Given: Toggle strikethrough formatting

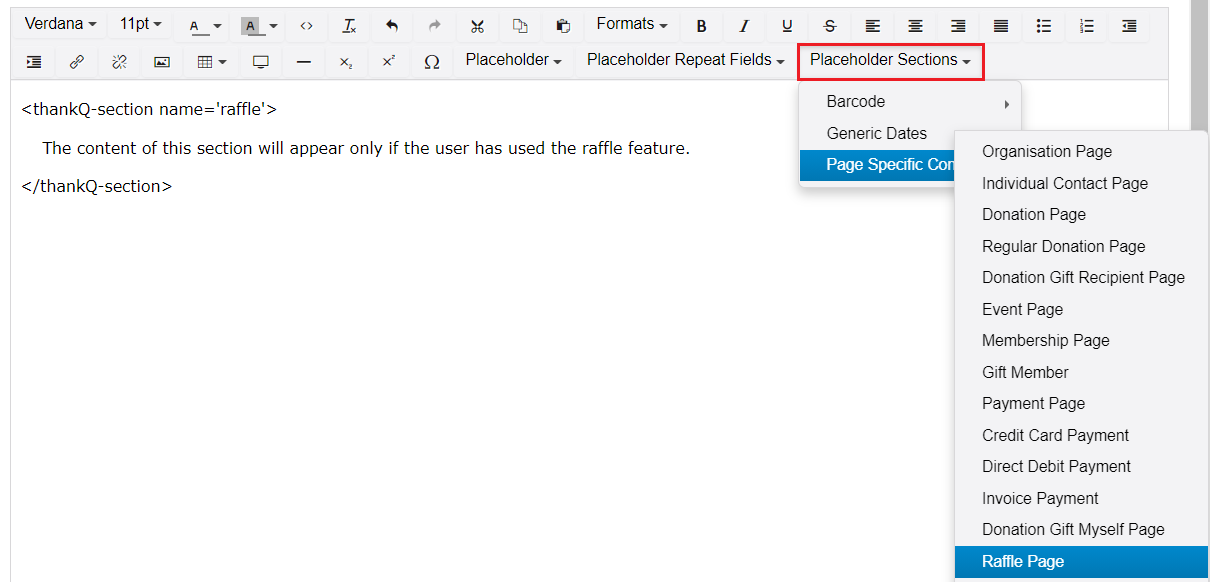Looking at the screenshot, I should pyautogui.click(x=829, y=27).
